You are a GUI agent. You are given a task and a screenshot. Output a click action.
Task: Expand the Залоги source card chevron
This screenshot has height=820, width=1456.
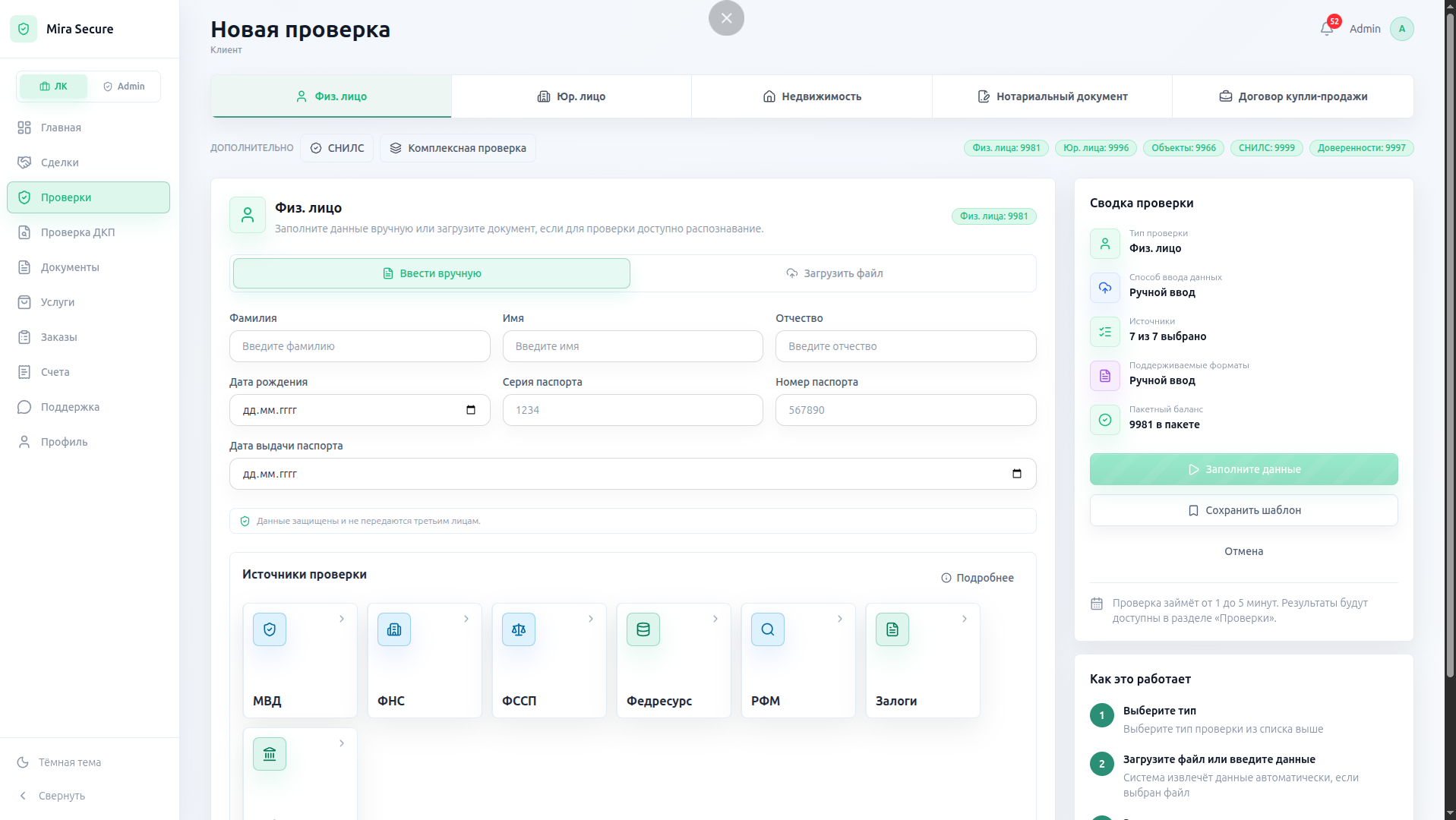965,619
